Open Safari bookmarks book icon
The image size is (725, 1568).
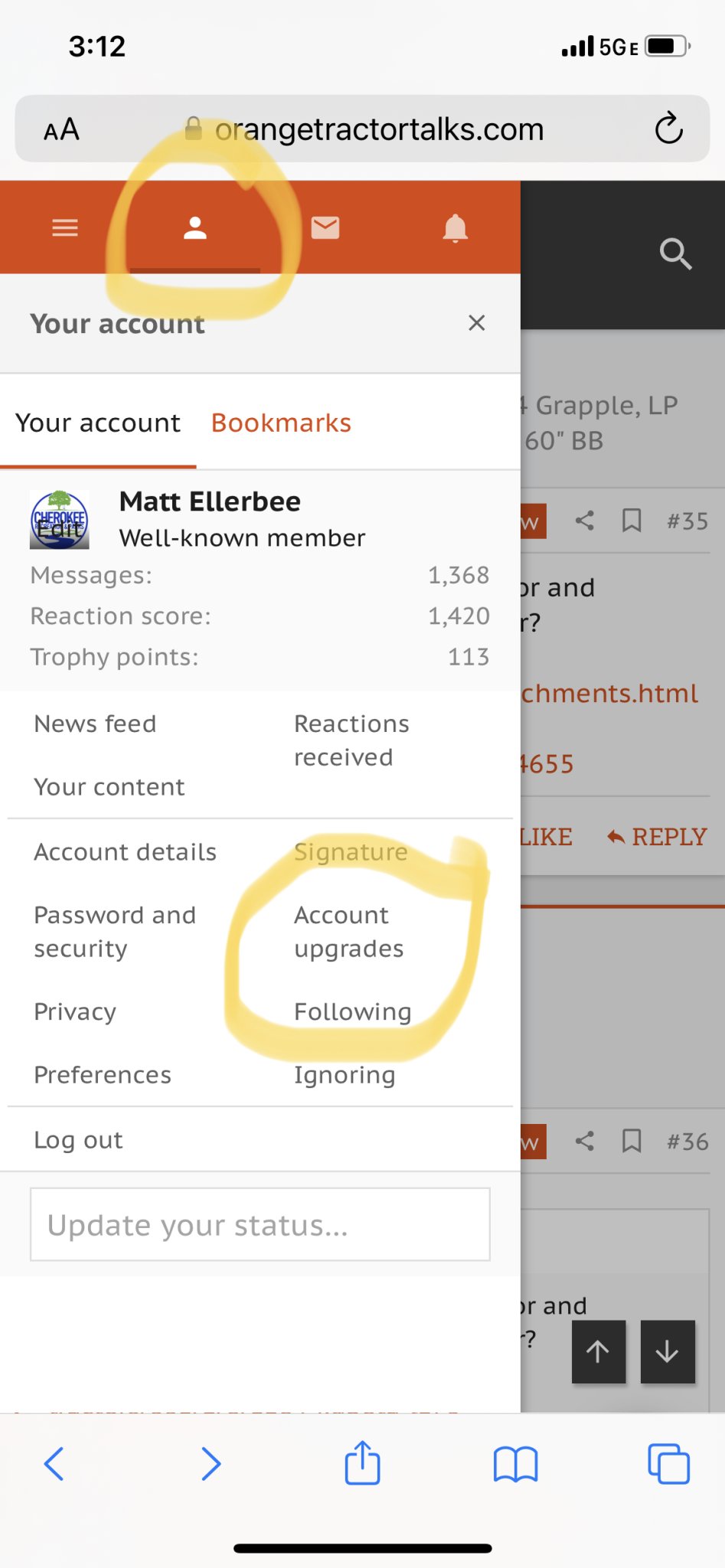pos(516,1465)
